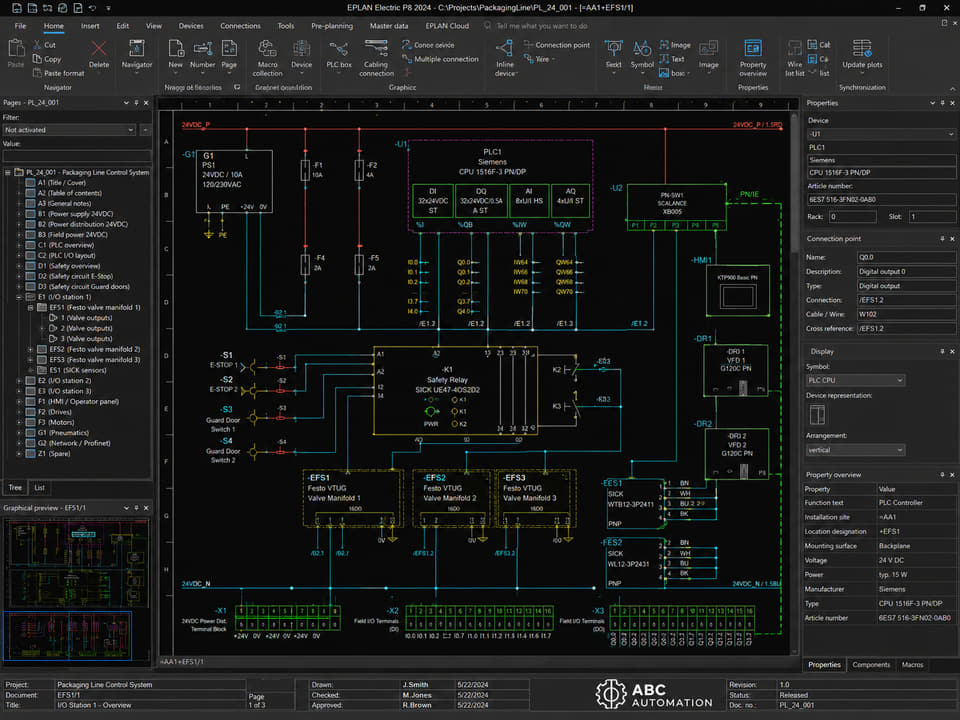960x720 pixels.
Task: Close the Connection point panel
Action: tap(952, 239)
